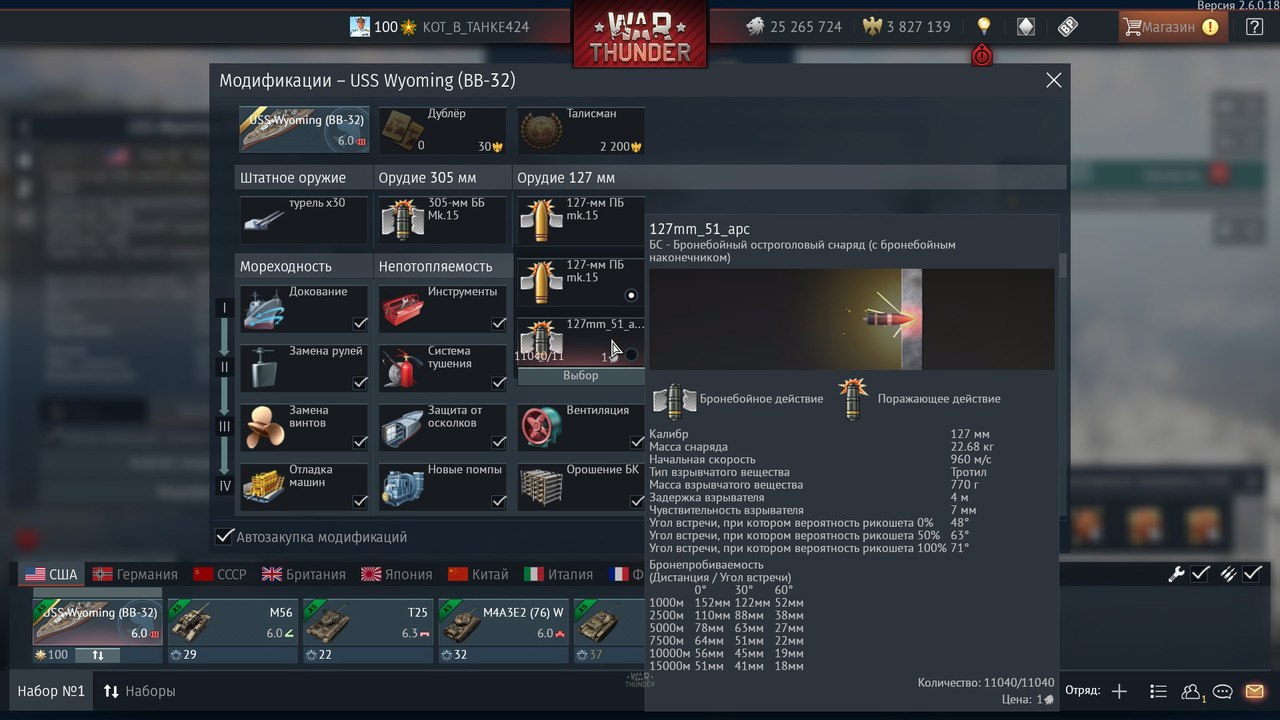Close the Модификации dialog
The image size is (1280, 720).
[x=1053, y=80]
